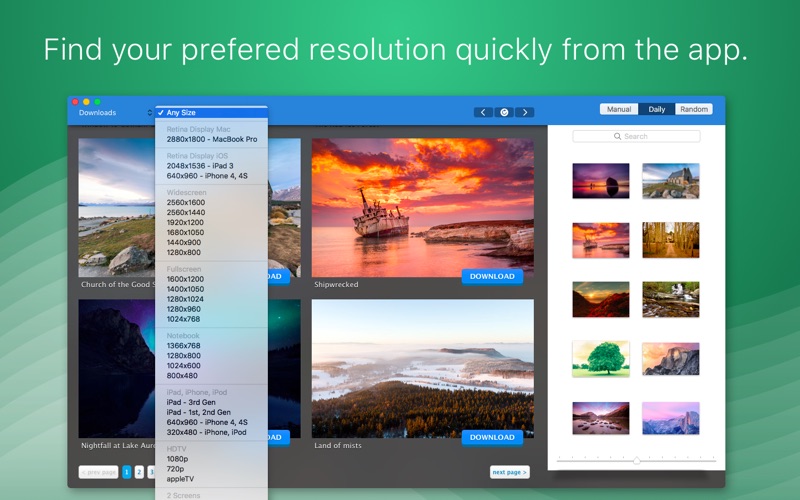Click the forward arrow navigation button
The width and height of the screenshot is (800, 500).
(525, 112)
